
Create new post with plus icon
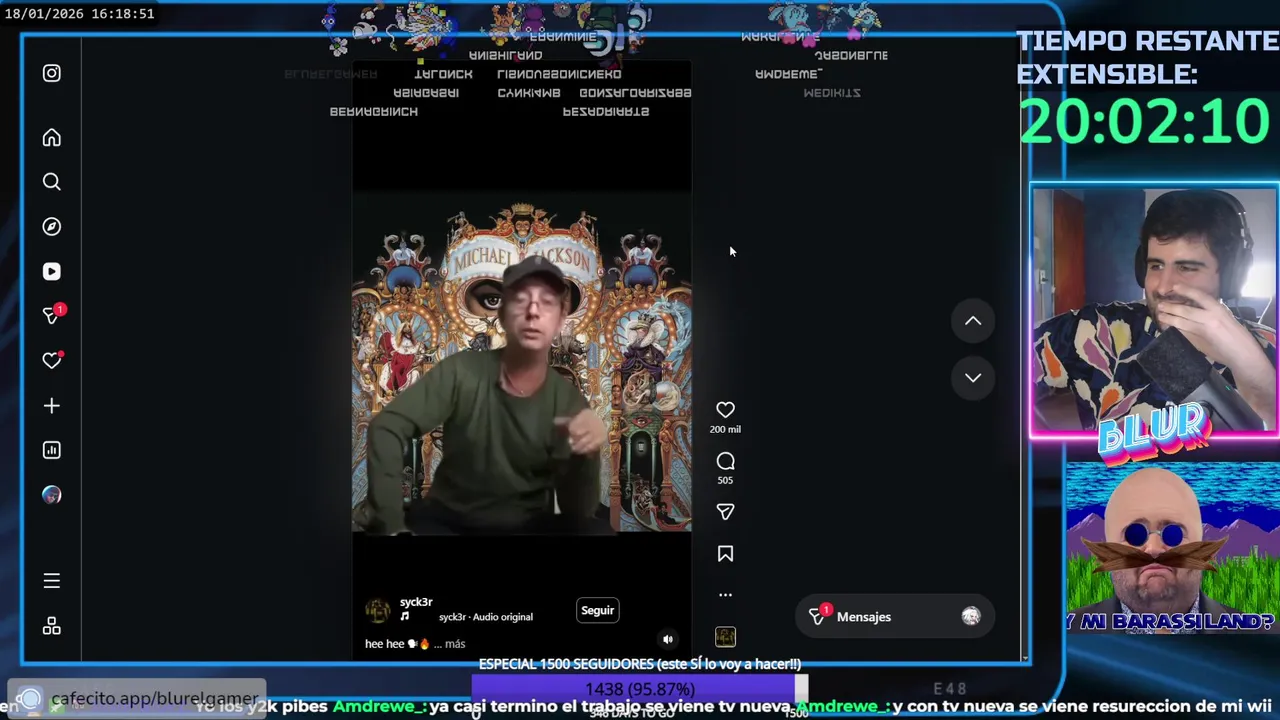[52, 405]
